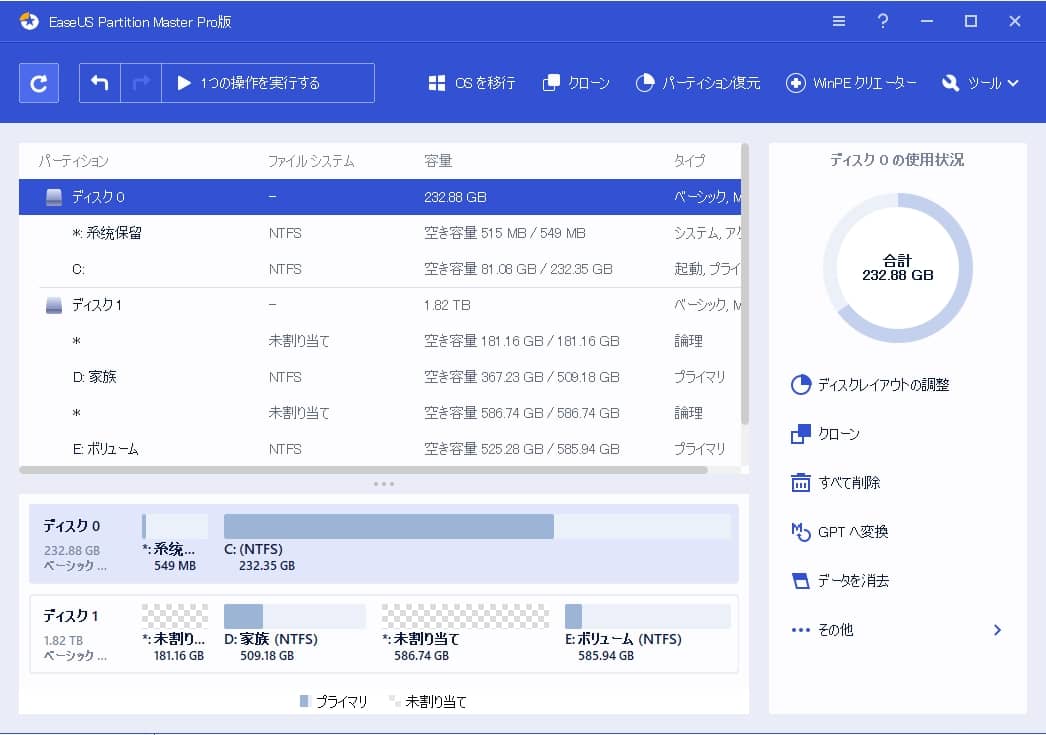Screen dimensions: 1046x735
Task: Open パーティション復元 recovery feature
Action: 698,83
